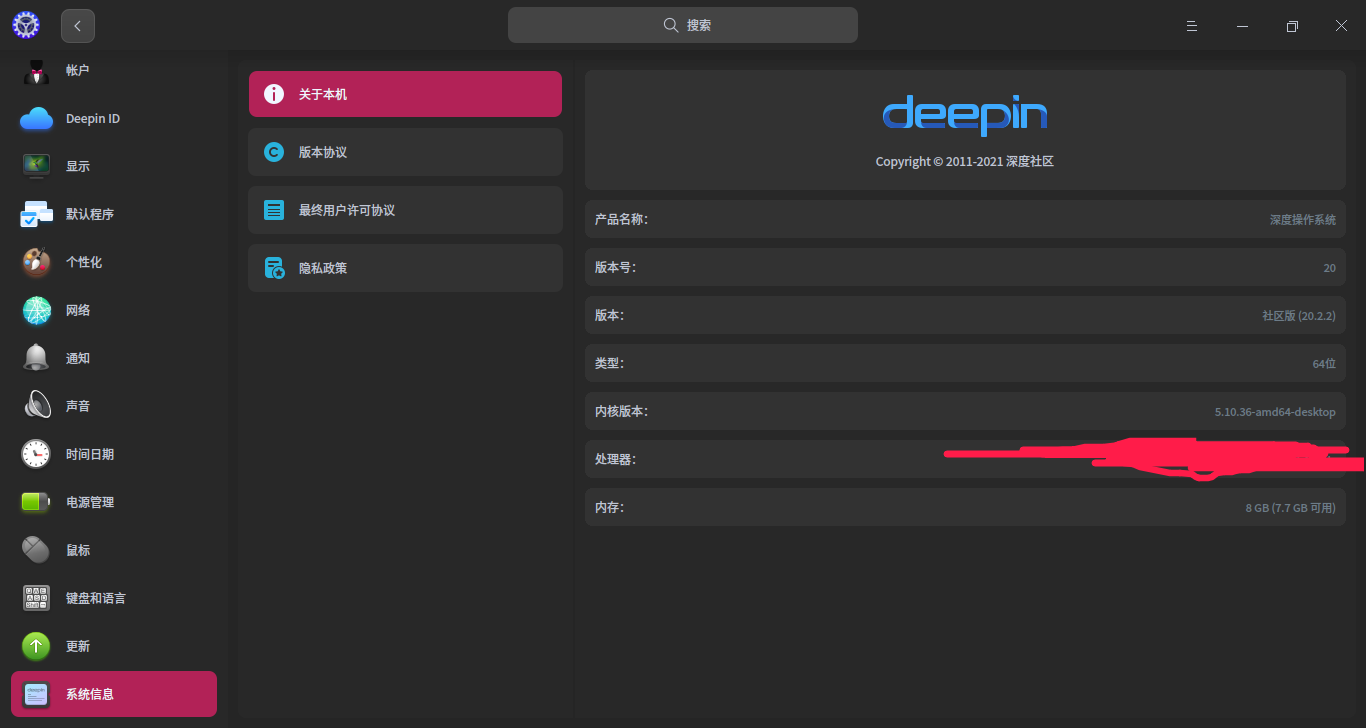Click the 5.10.36-amd64-desktop kernel value

coord(1275,412)
